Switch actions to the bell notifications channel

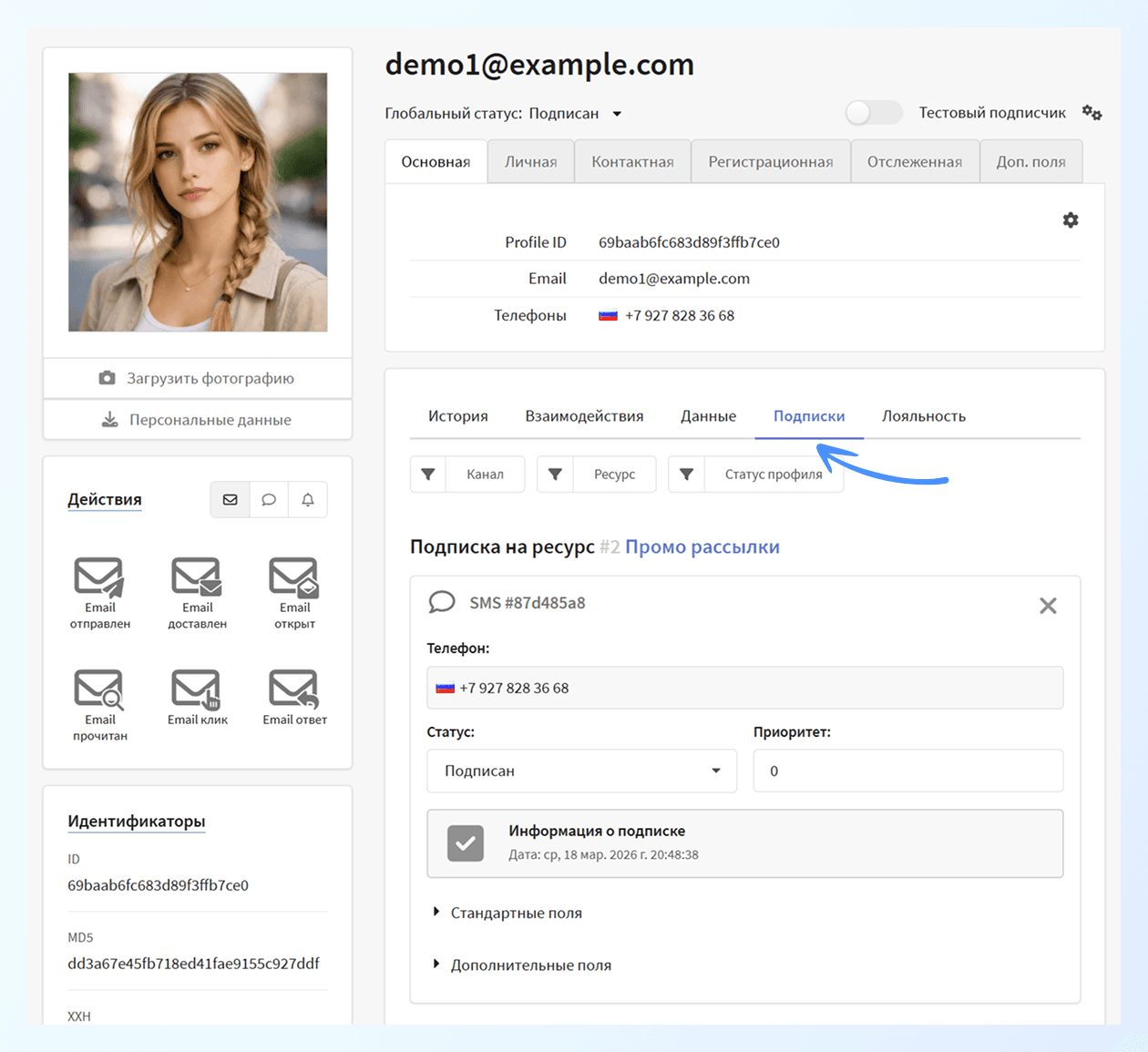click(x=308, y=500)
